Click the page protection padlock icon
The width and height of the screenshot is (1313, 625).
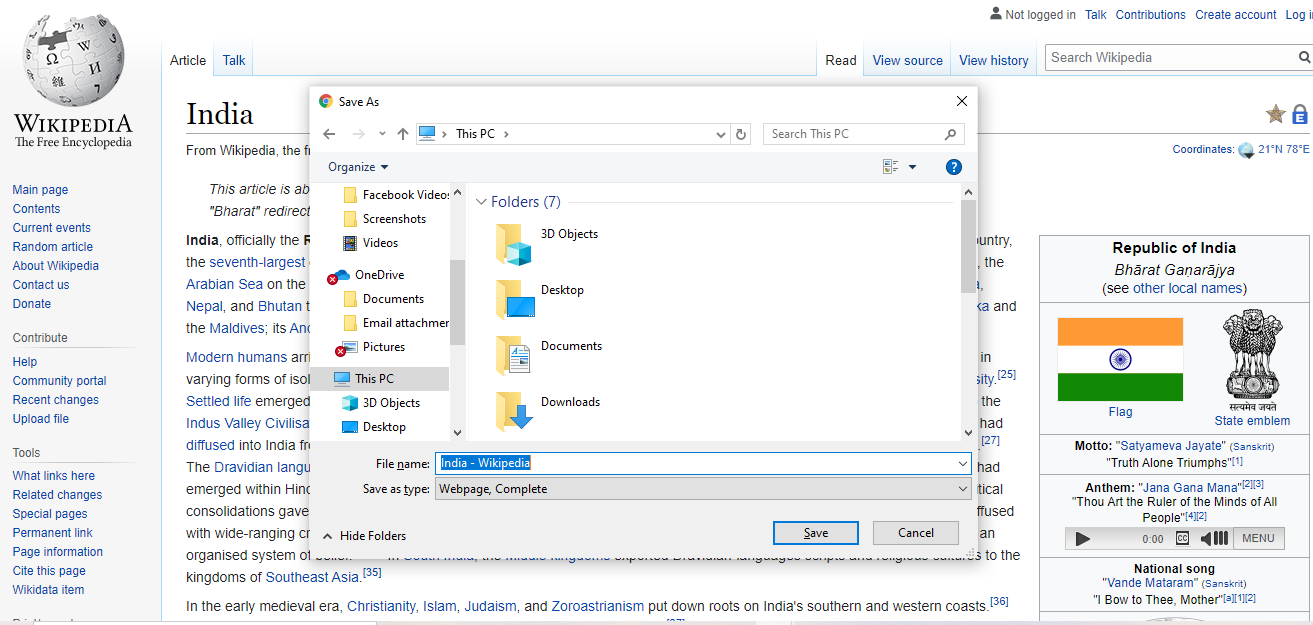tap(1300, 114)
